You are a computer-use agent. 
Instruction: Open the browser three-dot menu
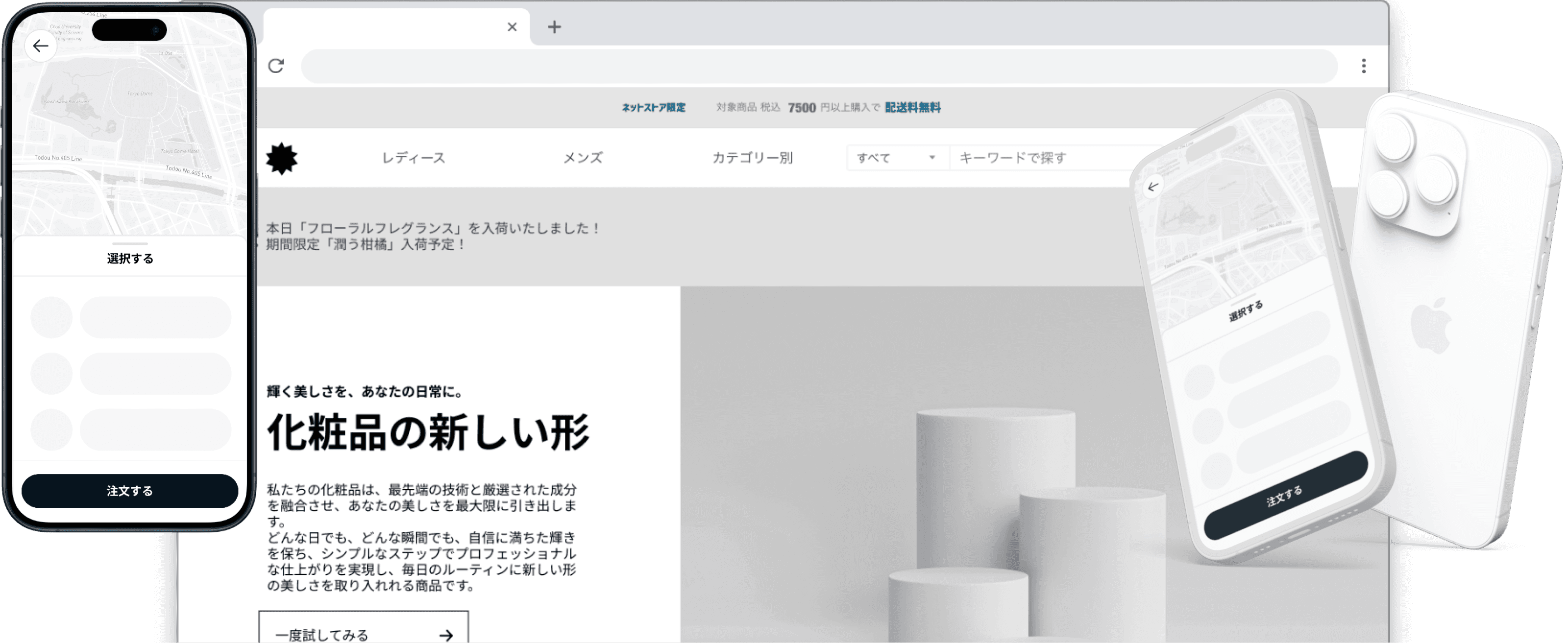click(1364, 66)
